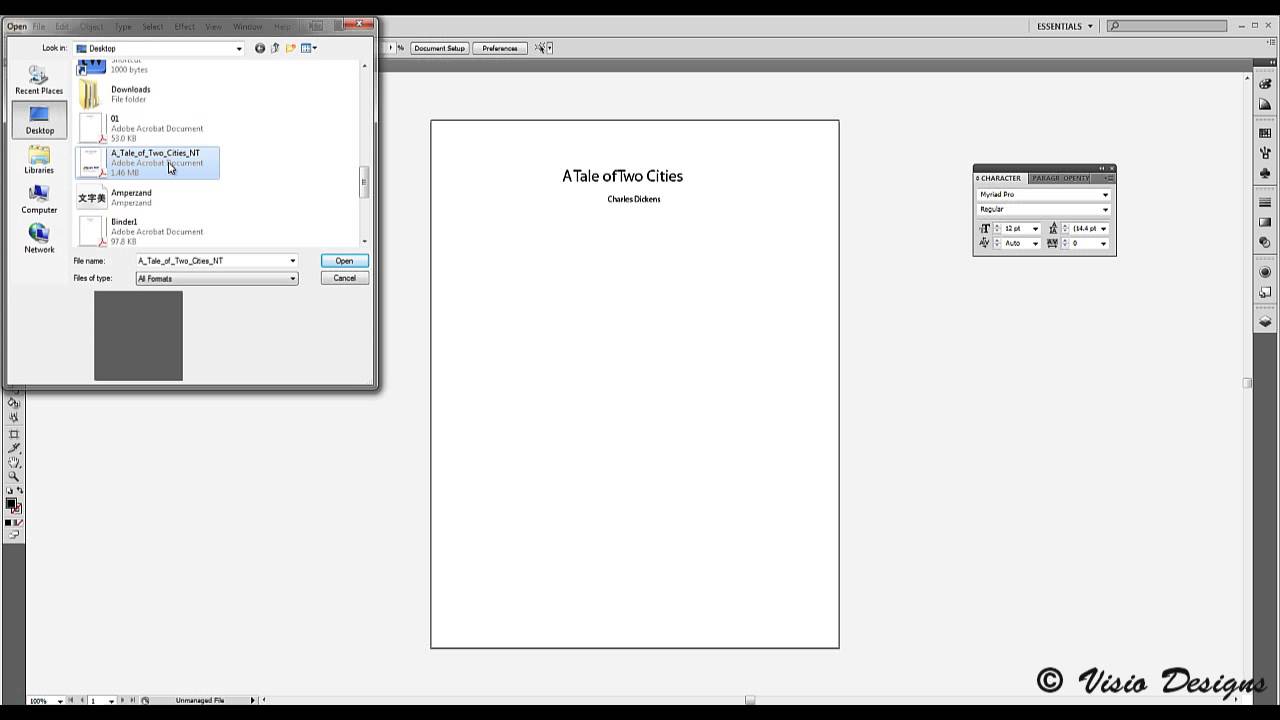Click the small black Color mode button
This screenshot has width=1280, height=720.
8,522
